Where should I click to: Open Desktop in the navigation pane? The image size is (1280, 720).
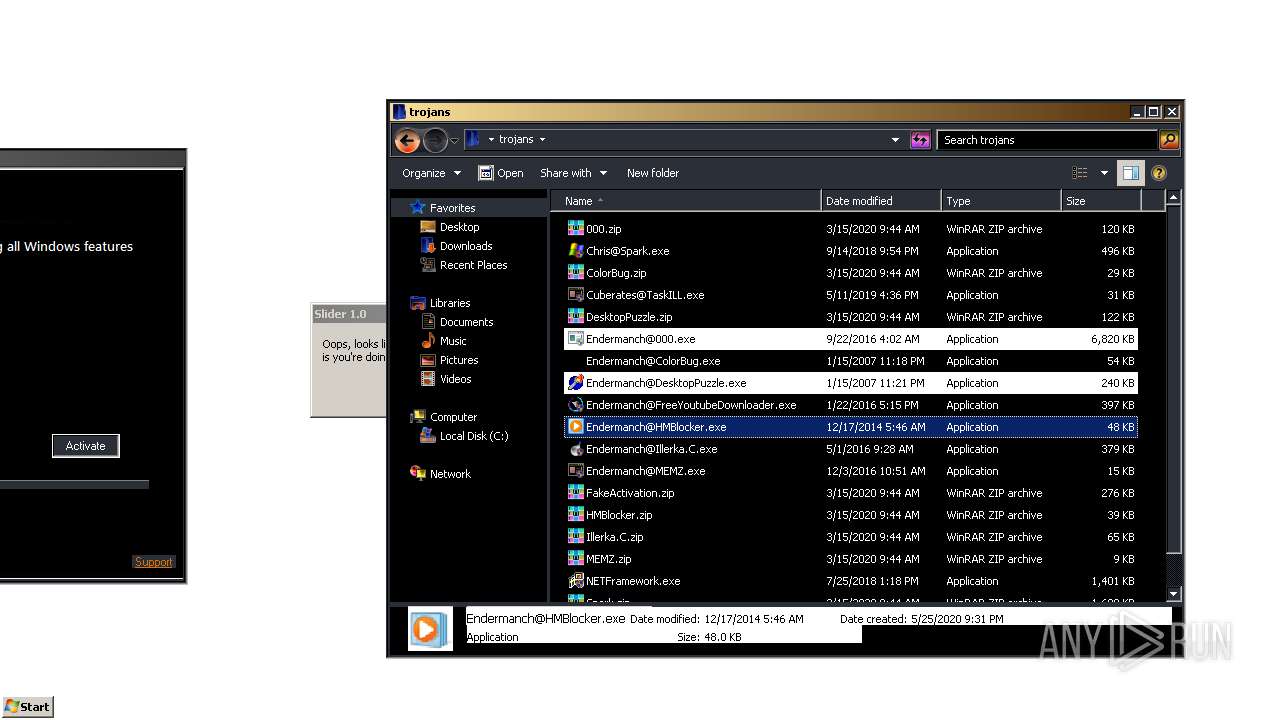coord(459,227)
